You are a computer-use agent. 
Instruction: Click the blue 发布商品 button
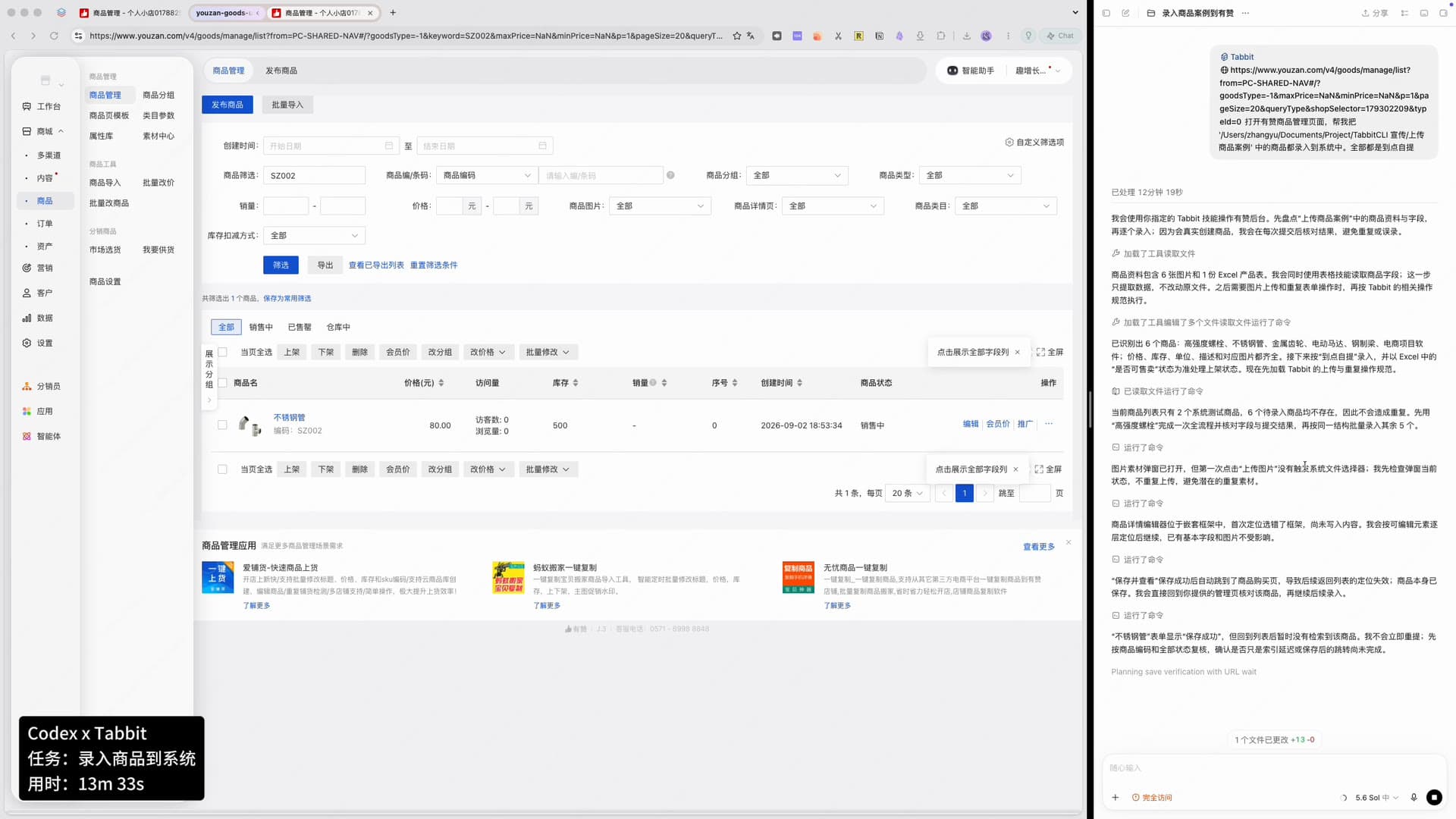coord(227,105)
